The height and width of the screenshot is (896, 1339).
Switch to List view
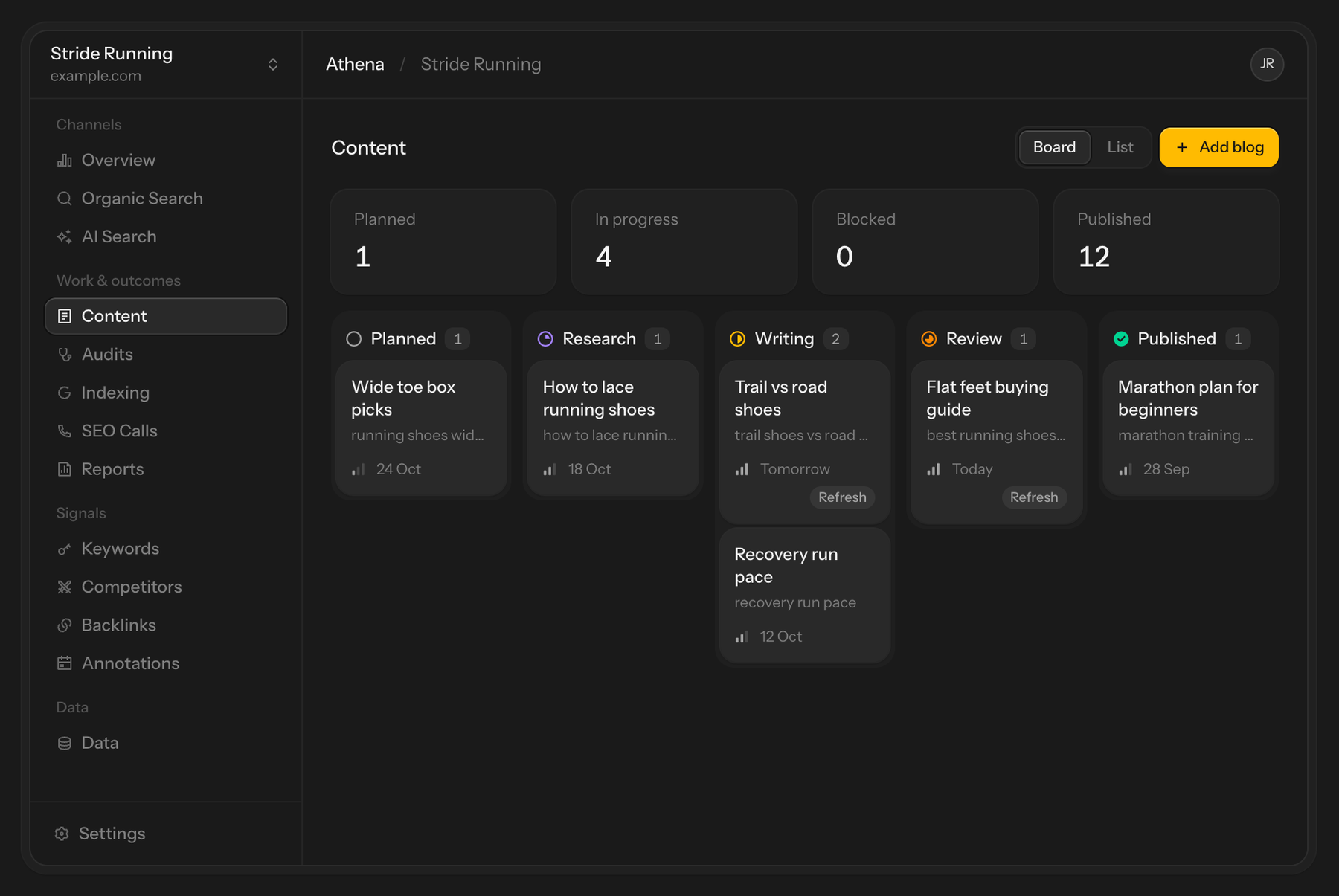click(x=1120, y=147)
